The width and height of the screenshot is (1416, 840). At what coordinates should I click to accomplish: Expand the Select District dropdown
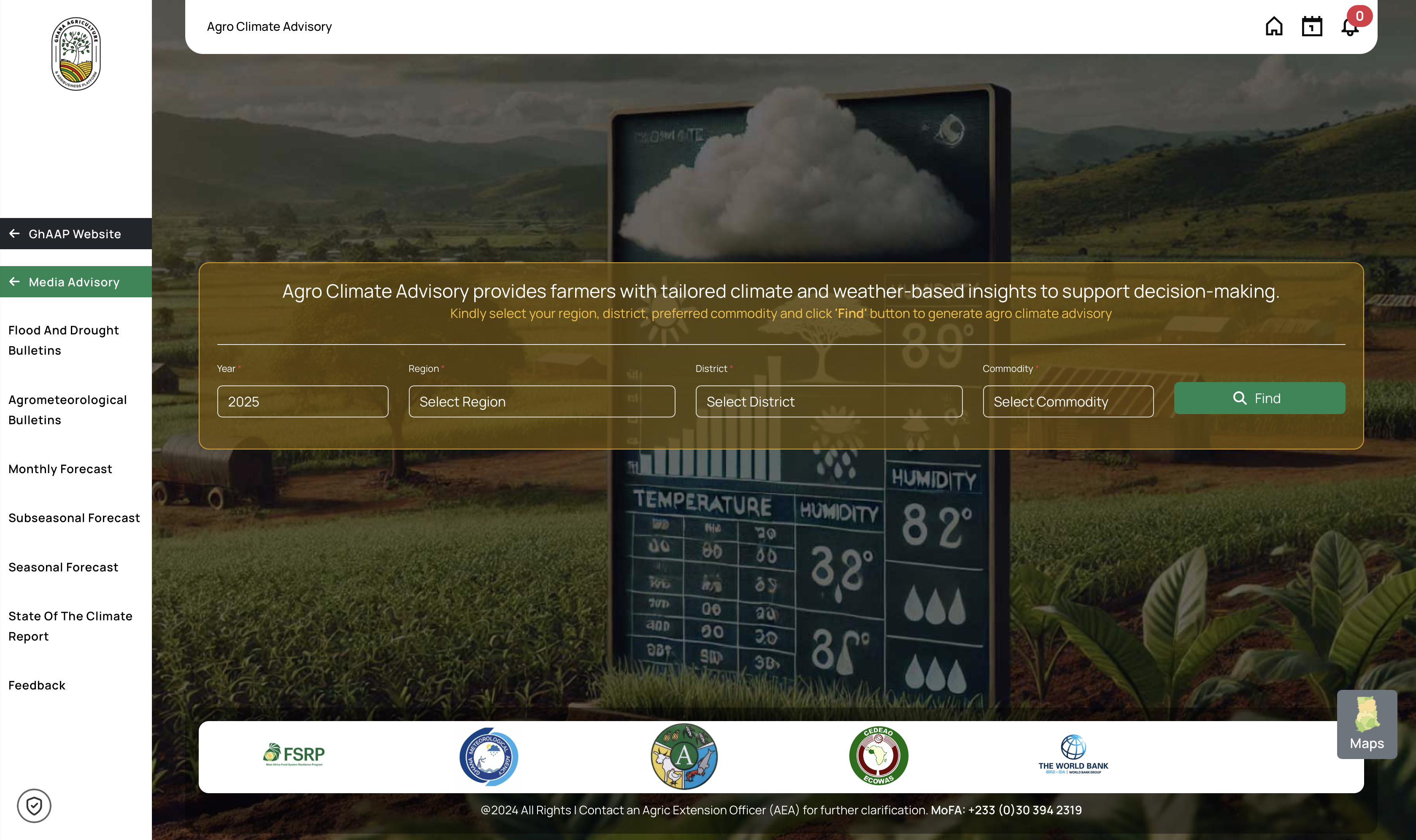[x=828, y=401]
